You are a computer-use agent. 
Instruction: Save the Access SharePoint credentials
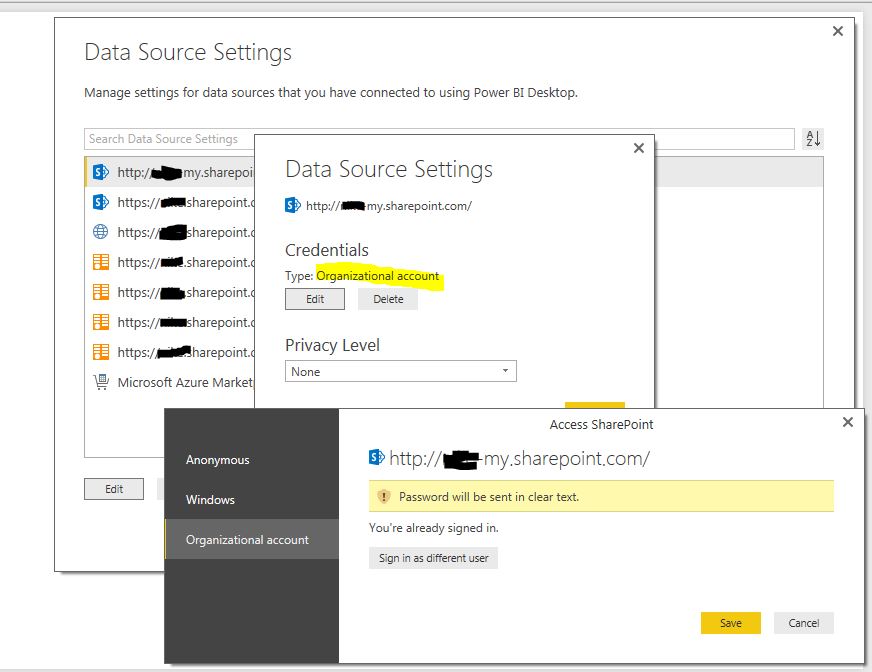730,623
